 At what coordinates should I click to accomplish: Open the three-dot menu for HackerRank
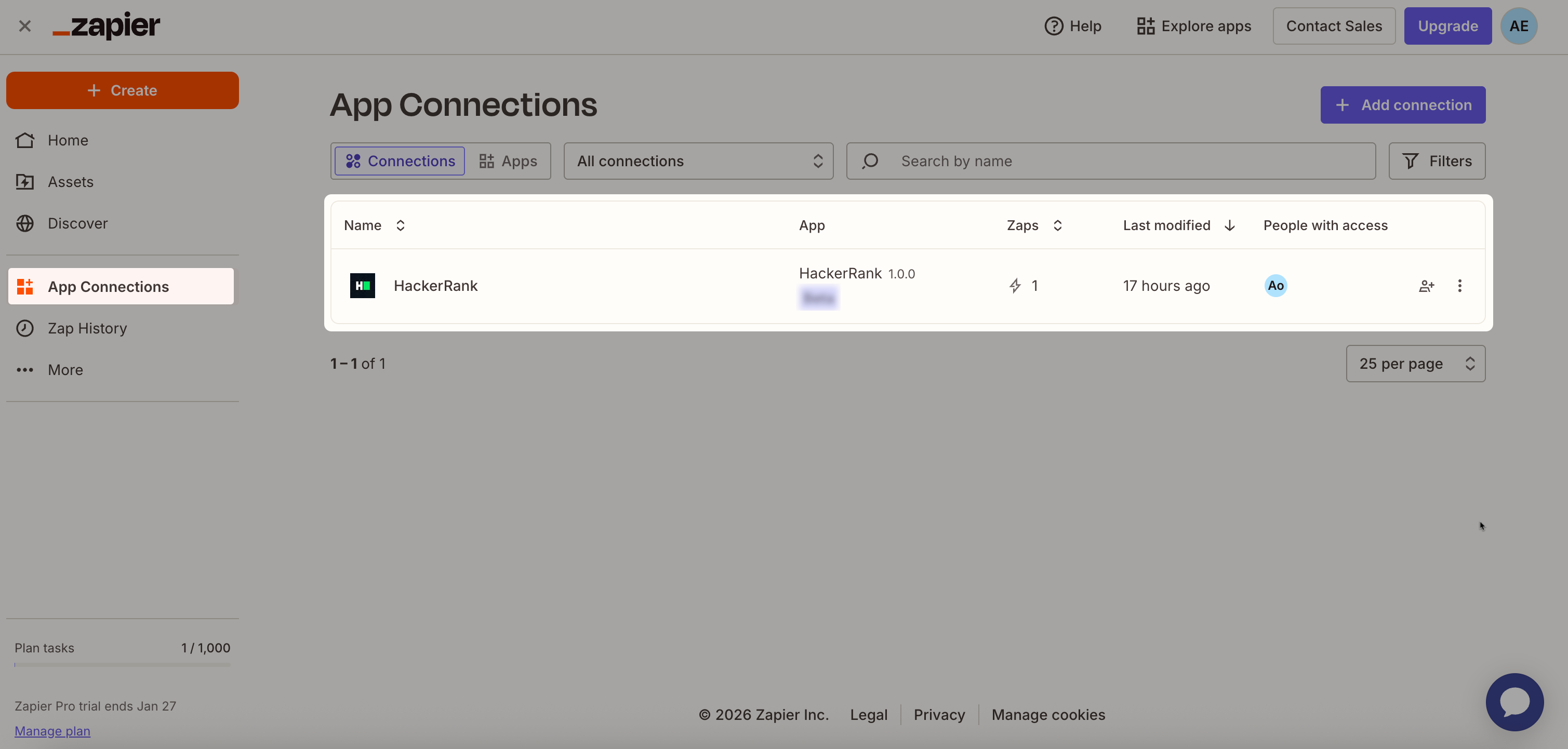1459,285
